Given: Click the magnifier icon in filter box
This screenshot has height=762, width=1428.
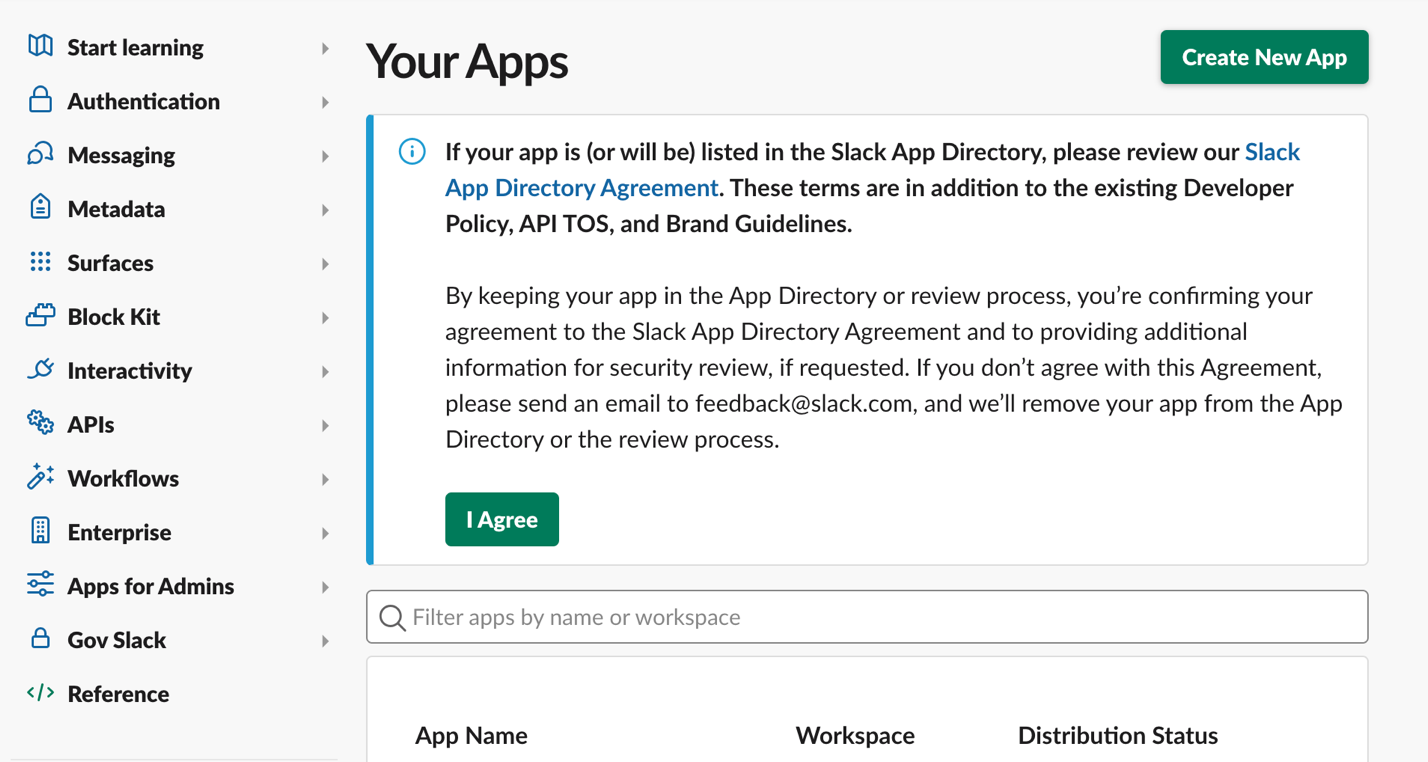Looking at the screenshot, I should click(393, 618).
